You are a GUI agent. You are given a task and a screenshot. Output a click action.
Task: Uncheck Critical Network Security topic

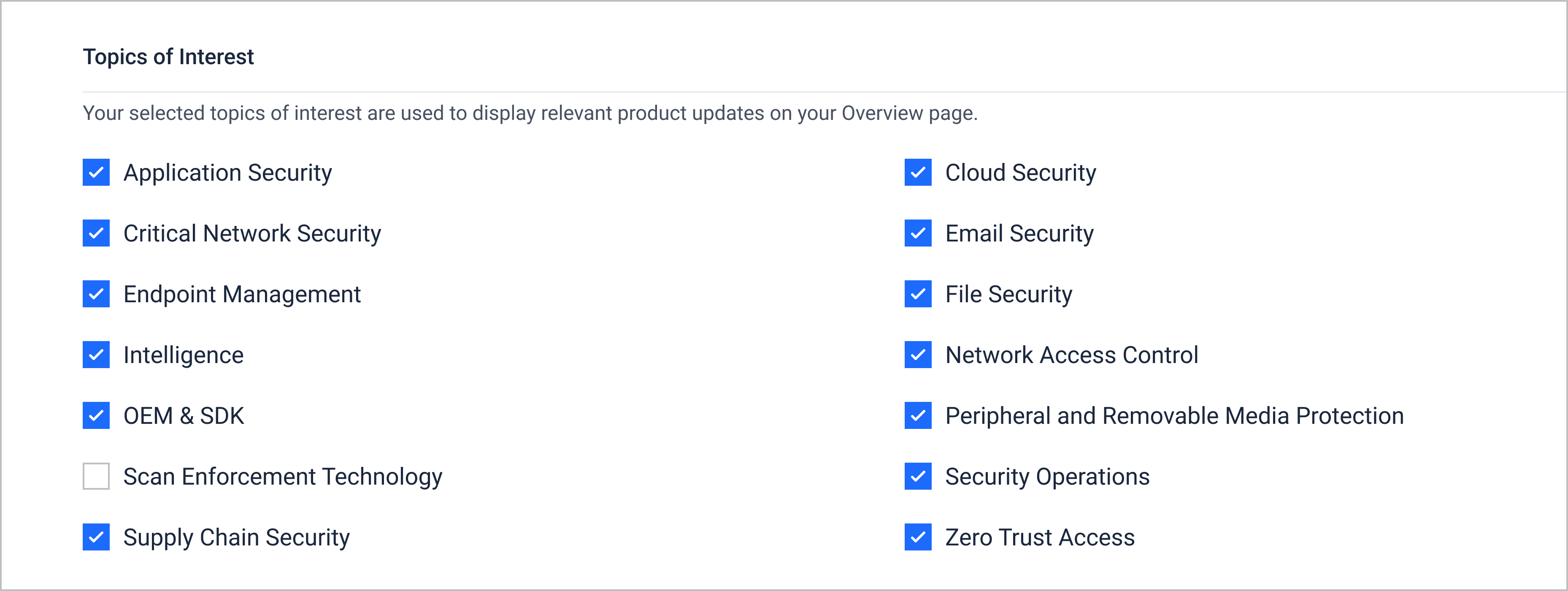96,233
